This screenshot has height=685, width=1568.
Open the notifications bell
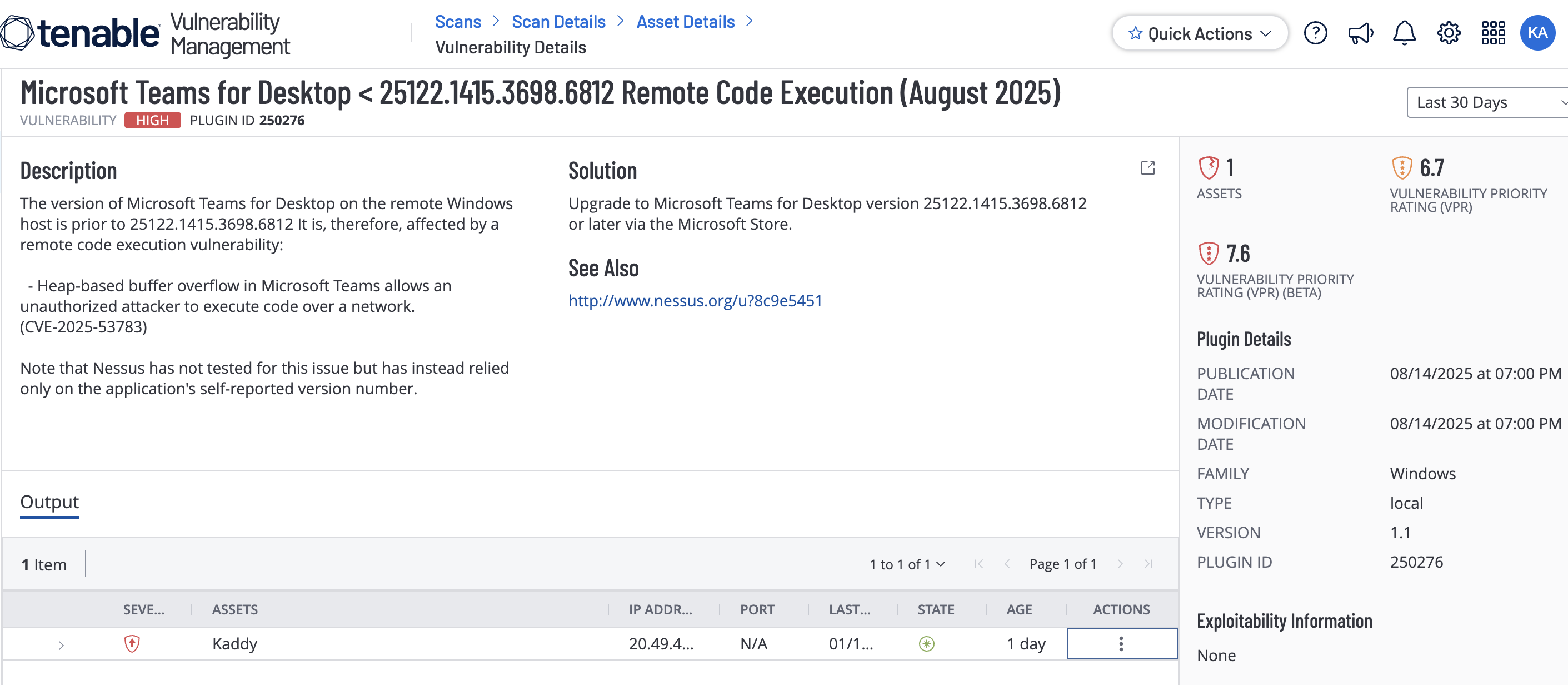click(1404, 33)
